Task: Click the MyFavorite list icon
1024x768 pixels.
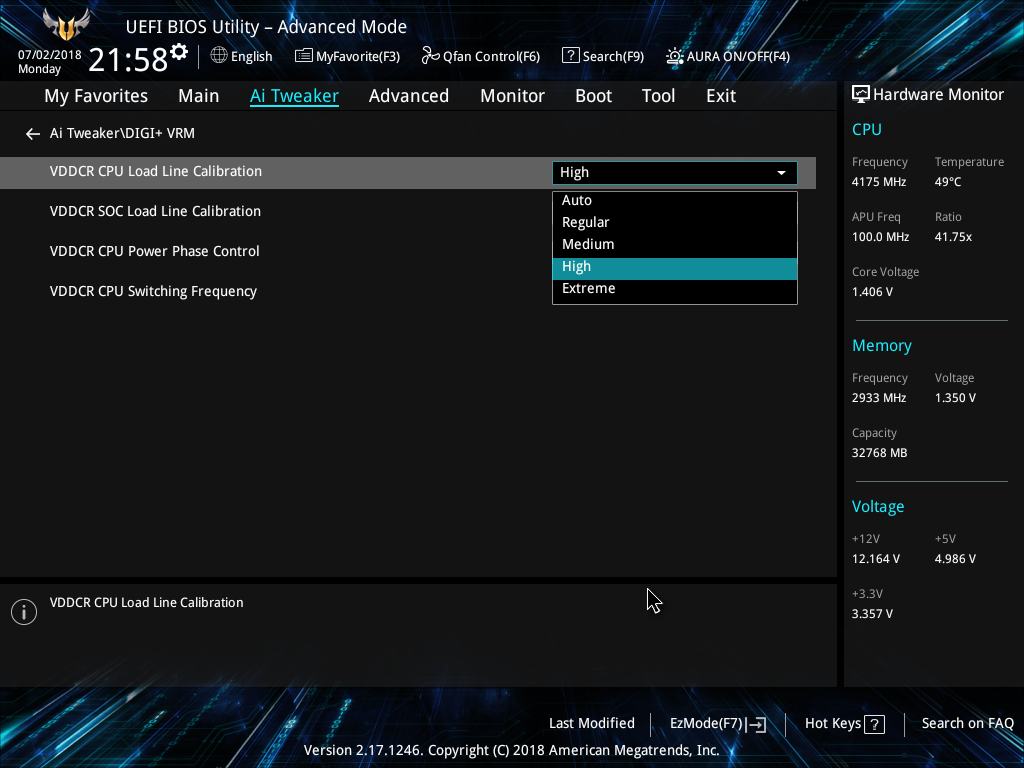Action: pyautogui.click(x=304, y=56)
